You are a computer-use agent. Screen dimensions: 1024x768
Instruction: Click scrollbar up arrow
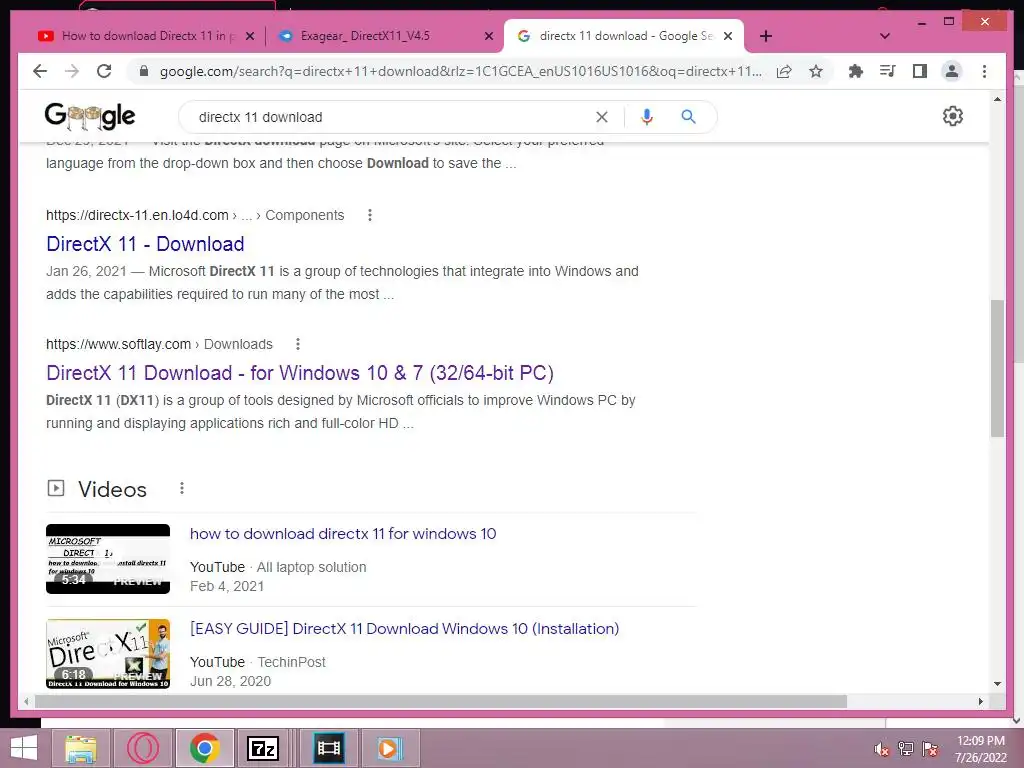(997, 99)
